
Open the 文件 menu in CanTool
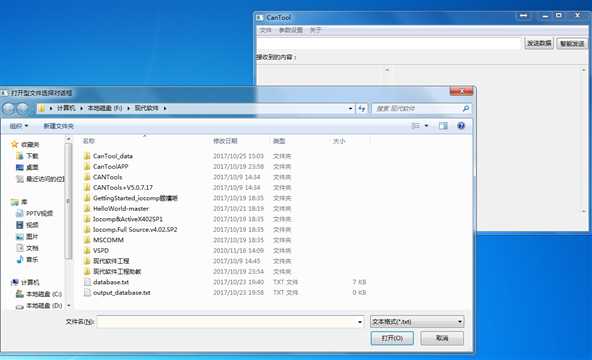[265, 30]
